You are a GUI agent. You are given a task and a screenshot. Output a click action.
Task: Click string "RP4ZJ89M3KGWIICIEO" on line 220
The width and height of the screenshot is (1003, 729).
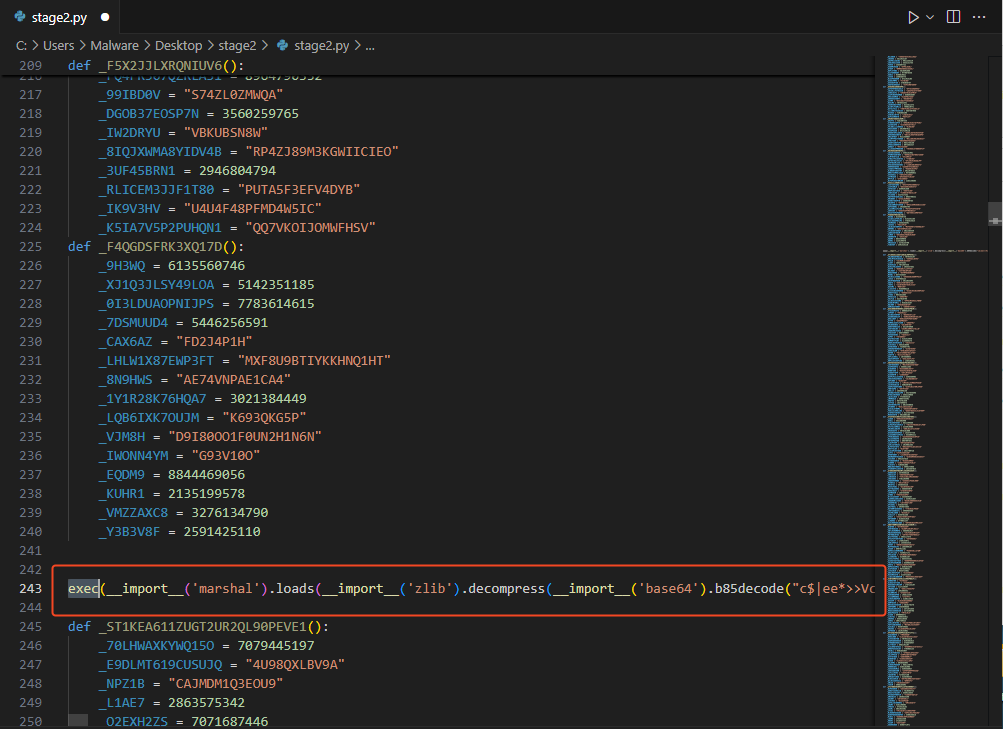tap(322, 152)
